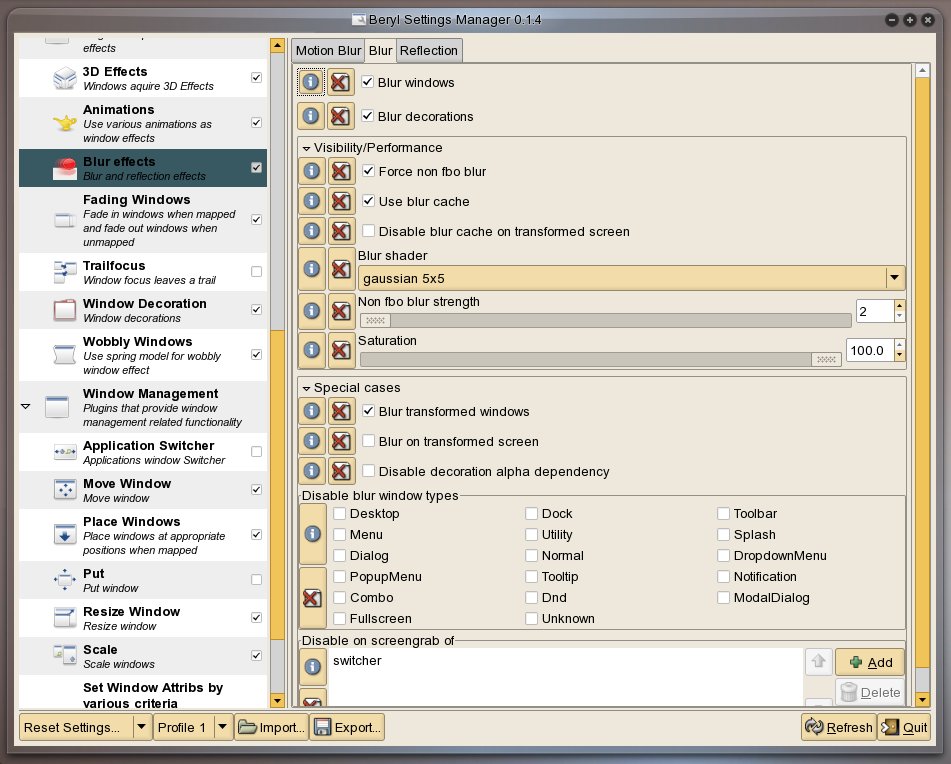Decrease Saturation with the down arrow
The image size is (951, 764).
[899, 355]
